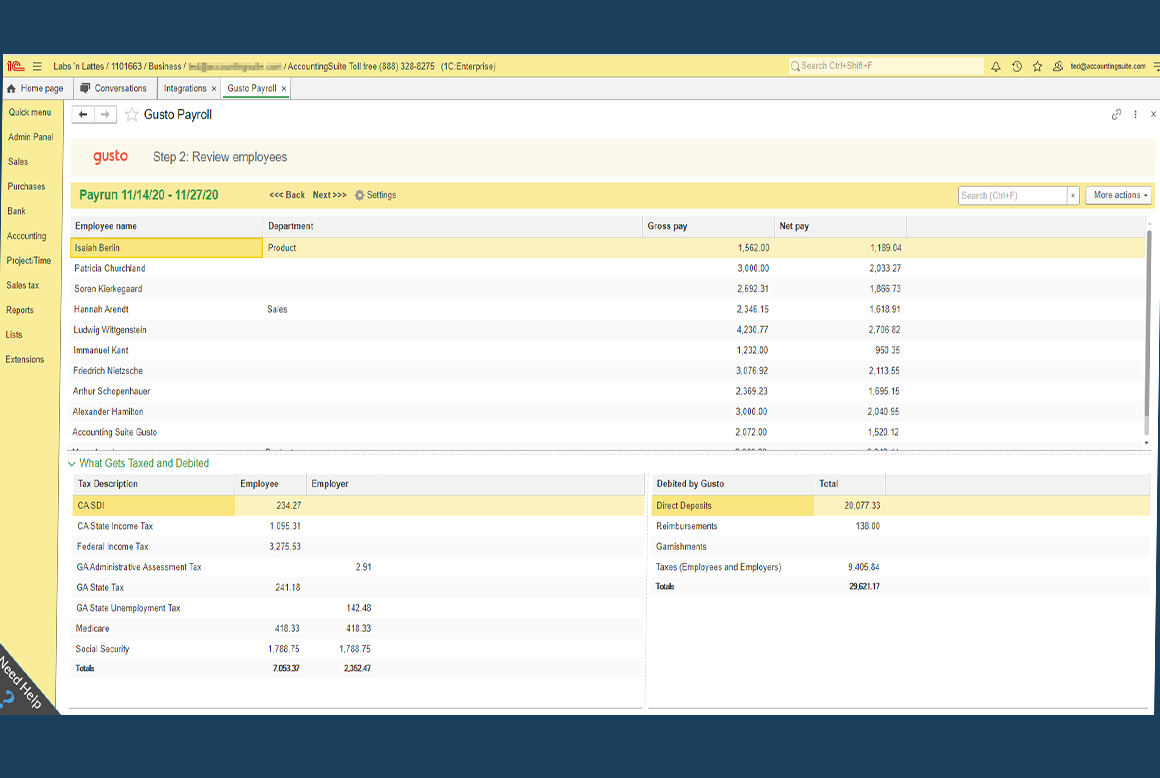1160x778 pixels.
Task: Click the user profile icon
Action: point(1058,67)
